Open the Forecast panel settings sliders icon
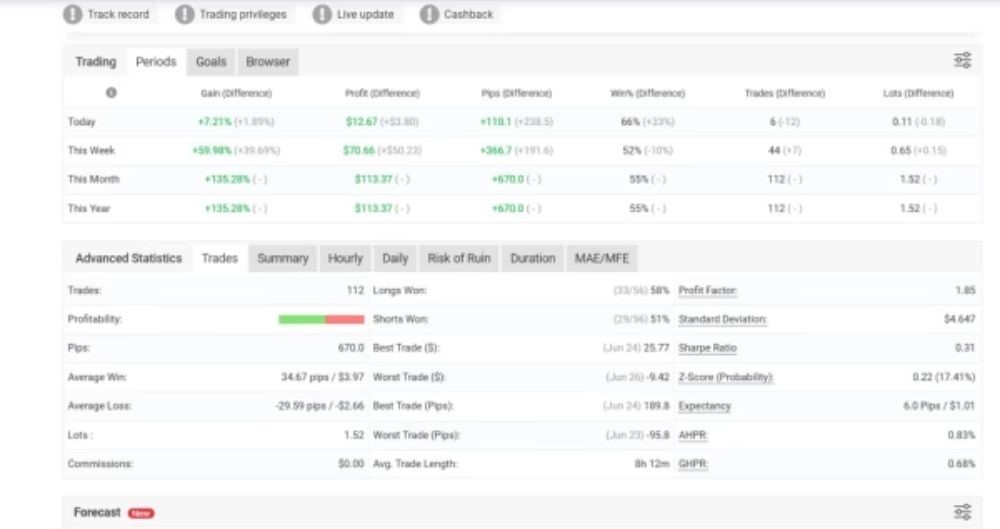The width and height of the screenshot is (1000, 529). tap(963, 511)
